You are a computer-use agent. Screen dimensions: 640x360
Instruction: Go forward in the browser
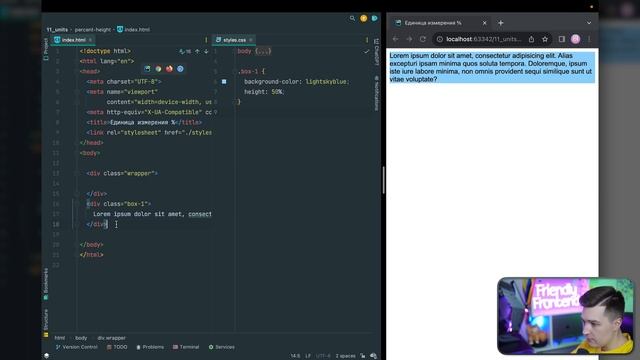[x=409, y=39]
